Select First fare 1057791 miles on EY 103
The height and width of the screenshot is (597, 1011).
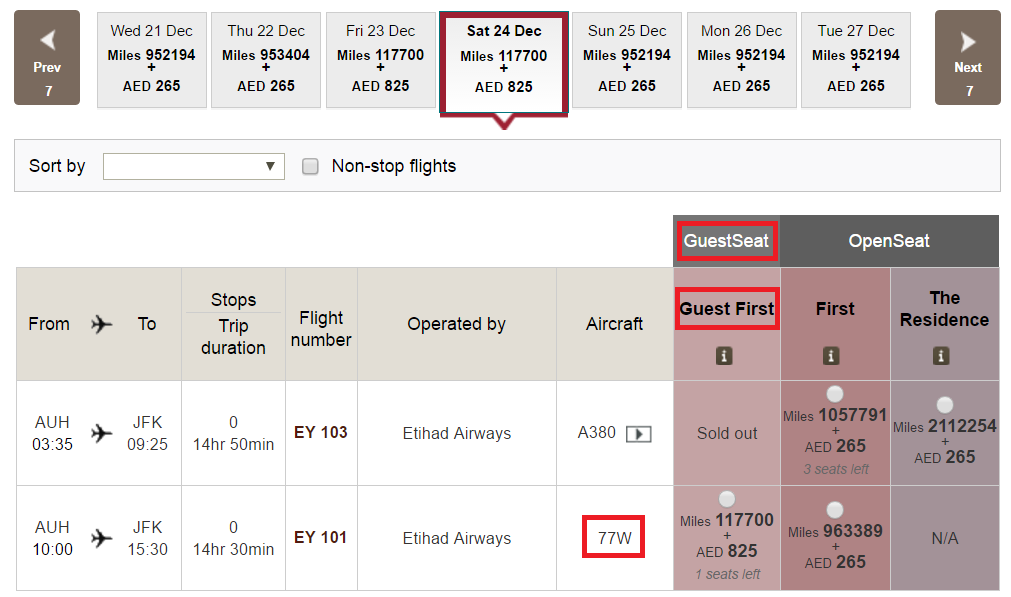[834, 394]
